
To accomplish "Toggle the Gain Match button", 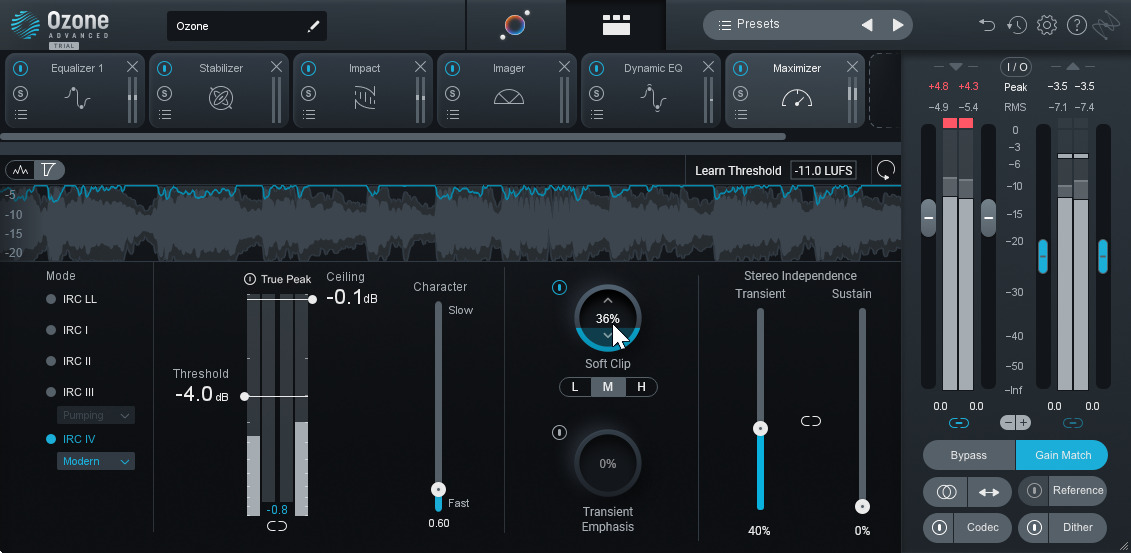I will click(x=1062, y=456).
